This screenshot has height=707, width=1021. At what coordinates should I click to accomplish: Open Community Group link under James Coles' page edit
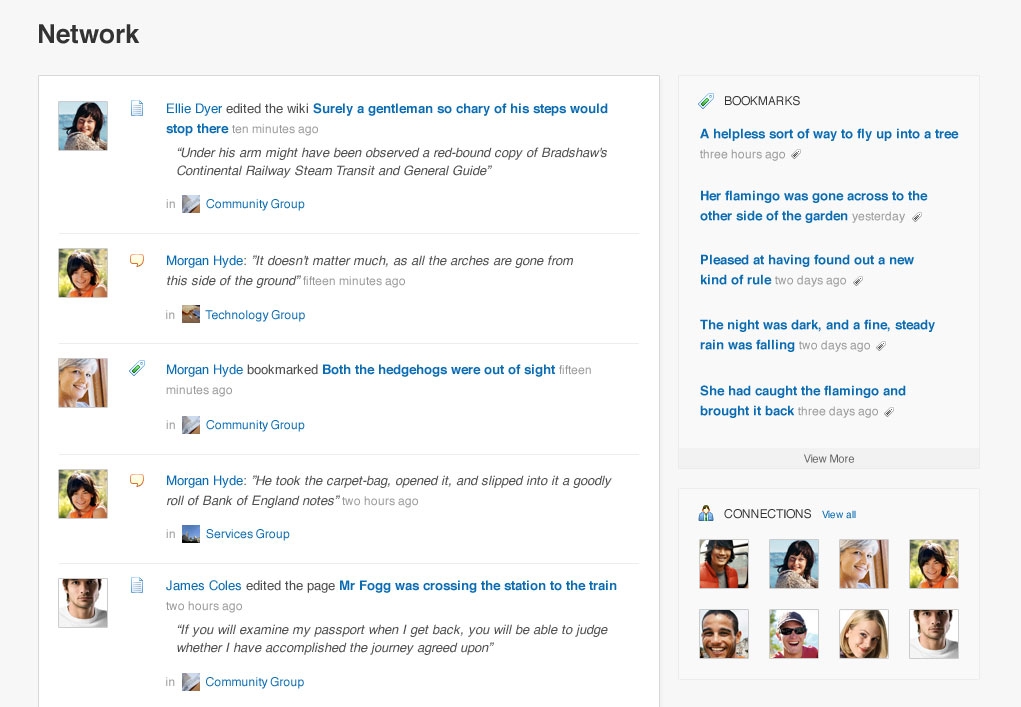(255, 682)
